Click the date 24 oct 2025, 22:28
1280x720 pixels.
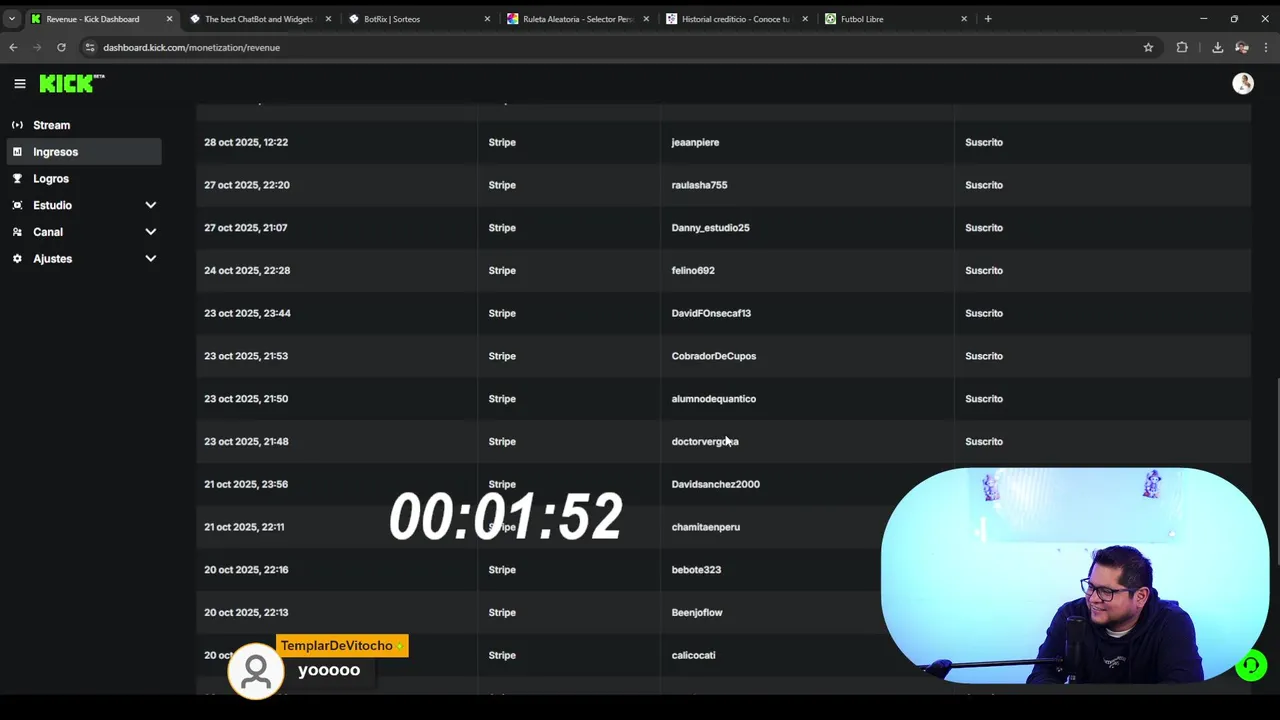(x=247, y=271)
